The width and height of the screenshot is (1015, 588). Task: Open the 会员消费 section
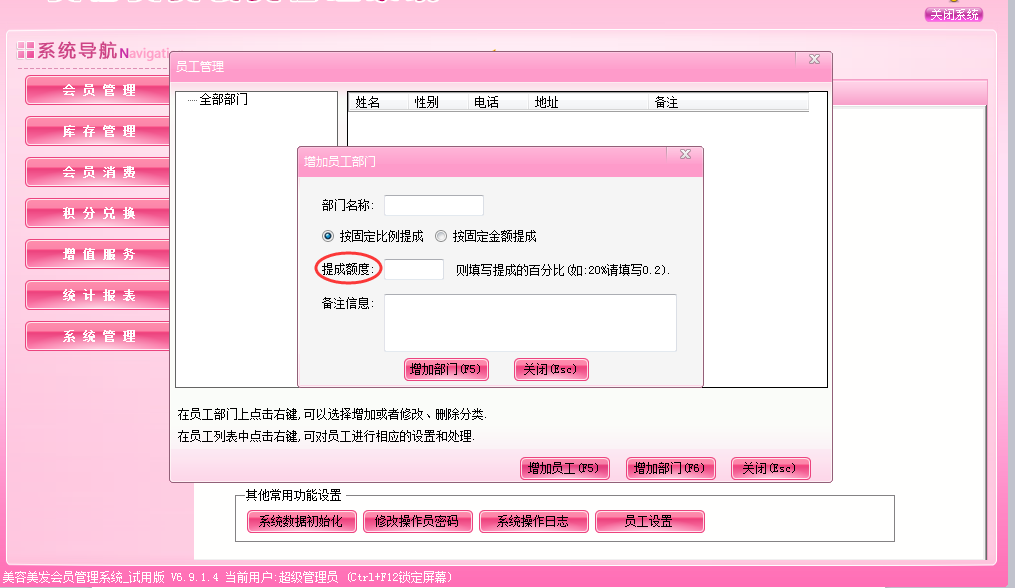point(97,172)
